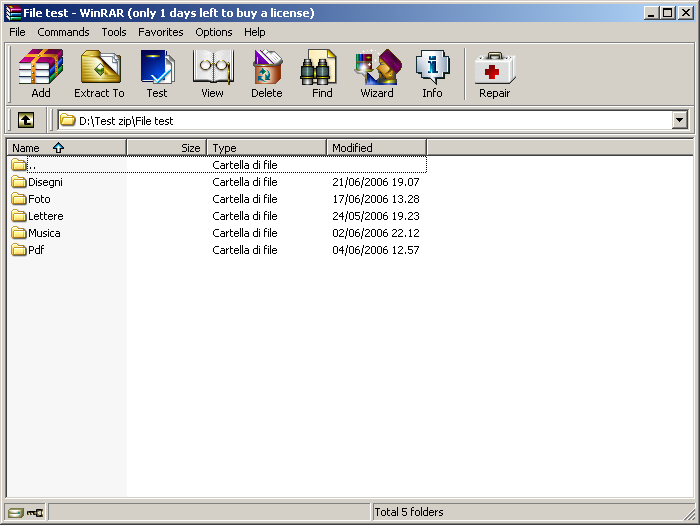The height and width of the screenshot is (525, 700).
Task: Open the Commands menu
Action: click(x=63, y=32)
